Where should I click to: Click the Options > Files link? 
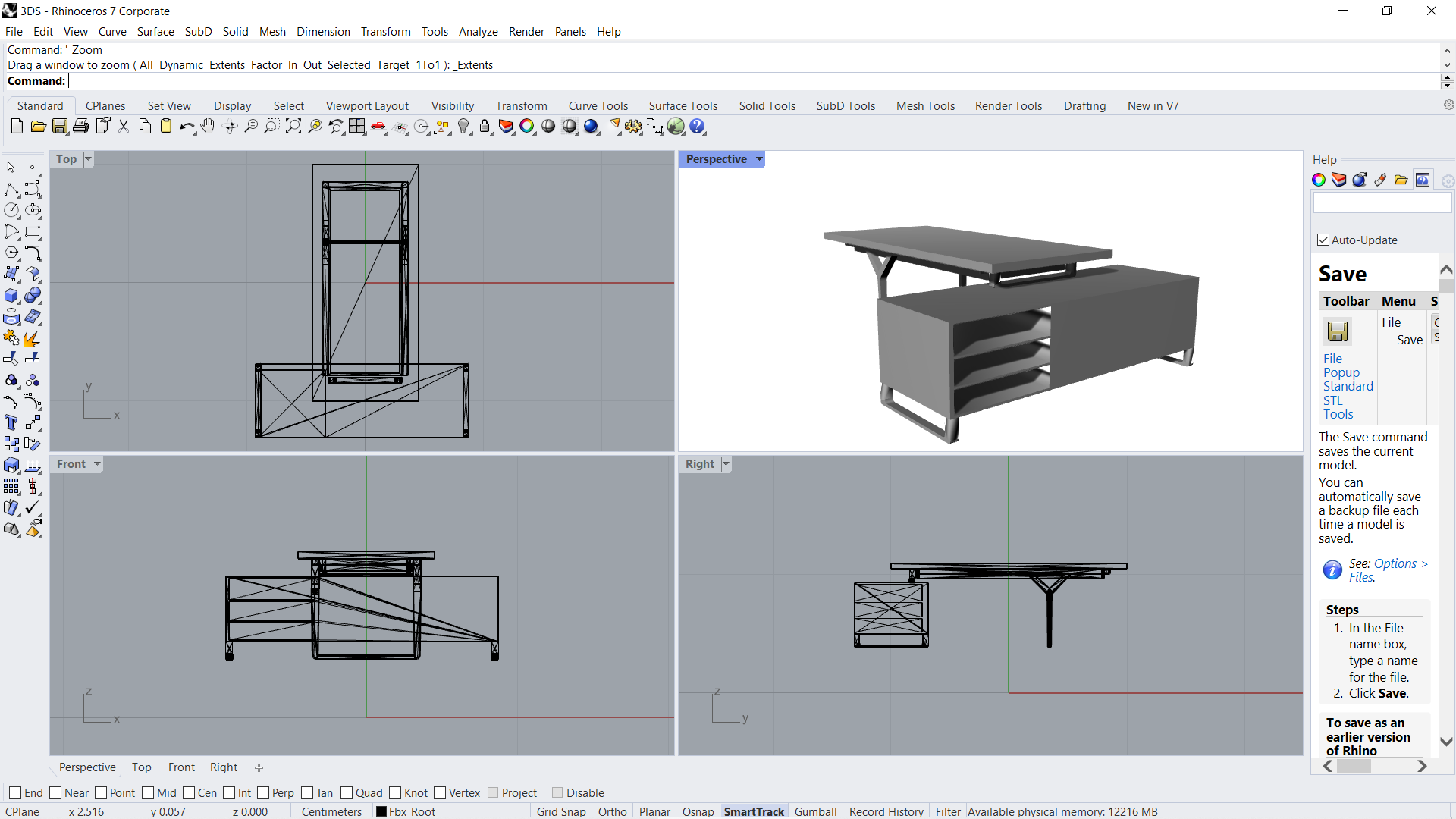(x=1398, y=564)
